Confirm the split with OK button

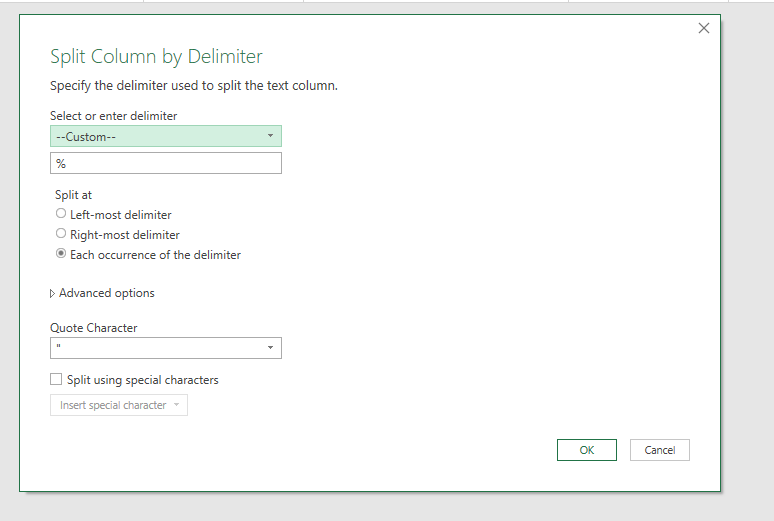(586, 450)
